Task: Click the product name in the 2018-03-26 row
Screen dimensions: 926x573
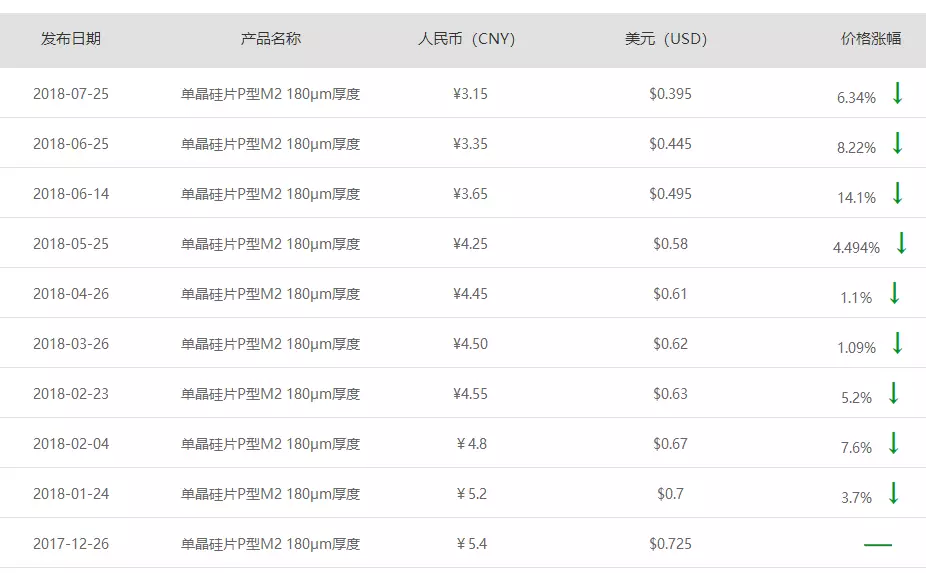Action: 270,344
